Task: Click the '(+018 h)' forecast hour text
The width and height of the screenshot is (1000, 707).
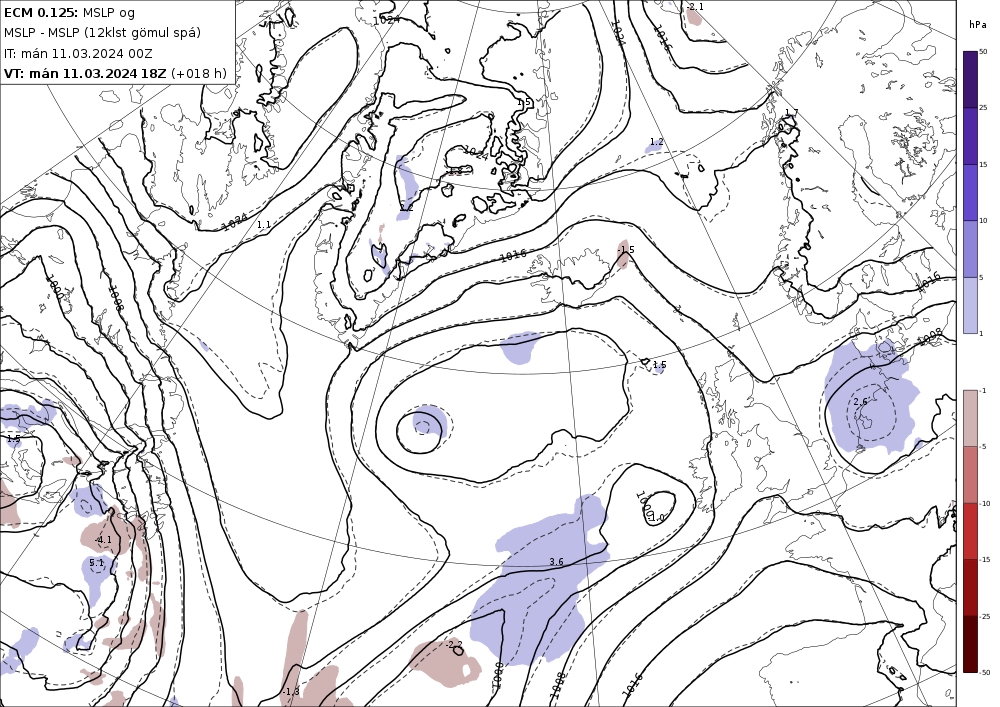Action: coord(198,73)
